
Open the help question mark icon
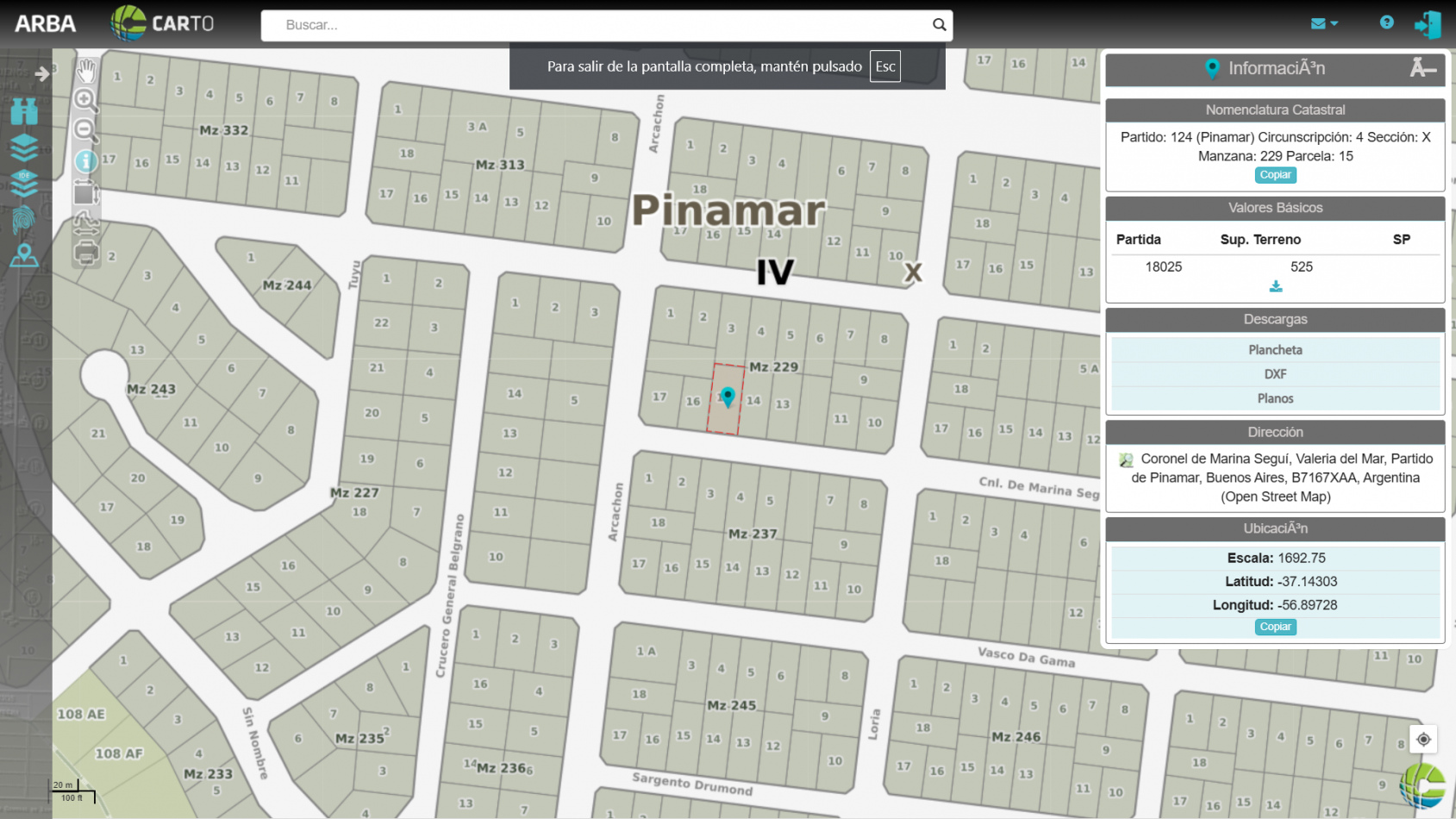1386,22
